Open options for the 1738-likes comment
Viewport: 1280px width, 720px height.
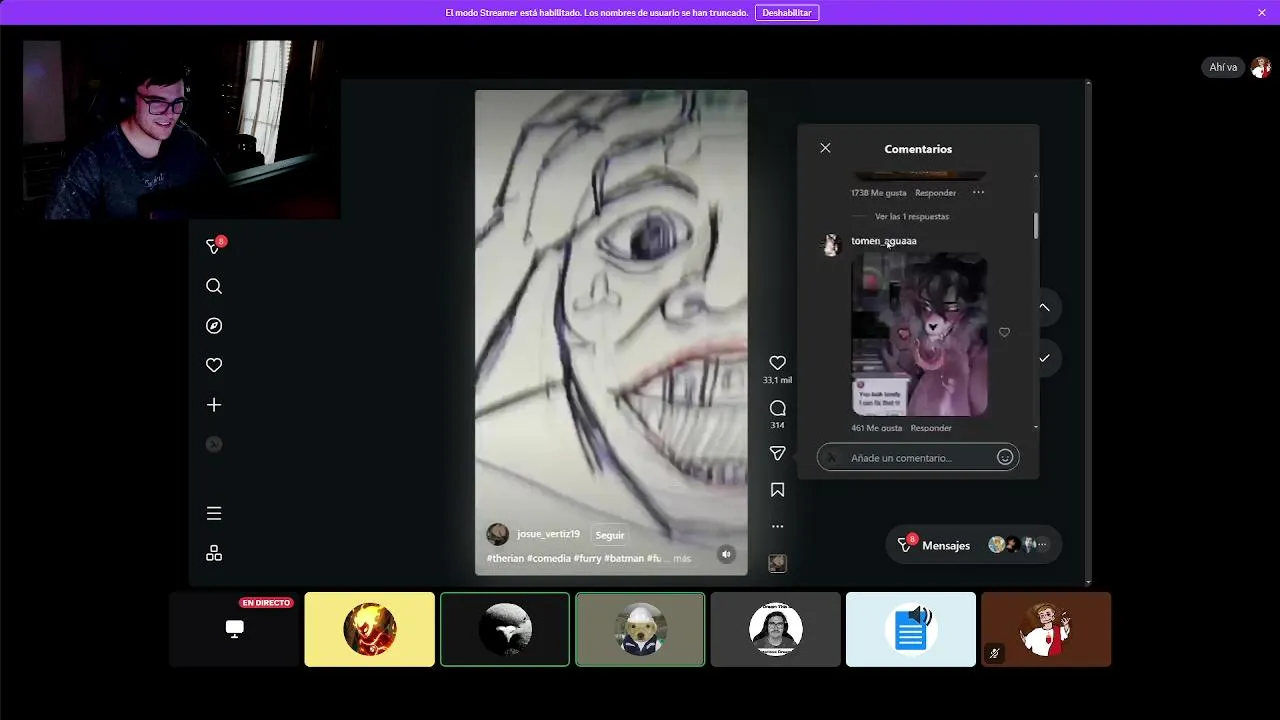pos(978,192)
